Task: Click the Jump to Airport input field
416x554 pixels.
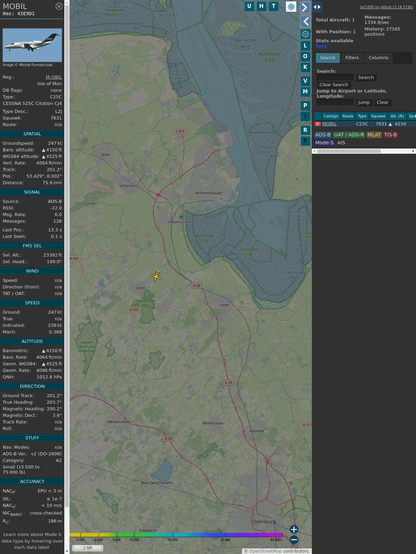Action: click(x=335, y=102)
